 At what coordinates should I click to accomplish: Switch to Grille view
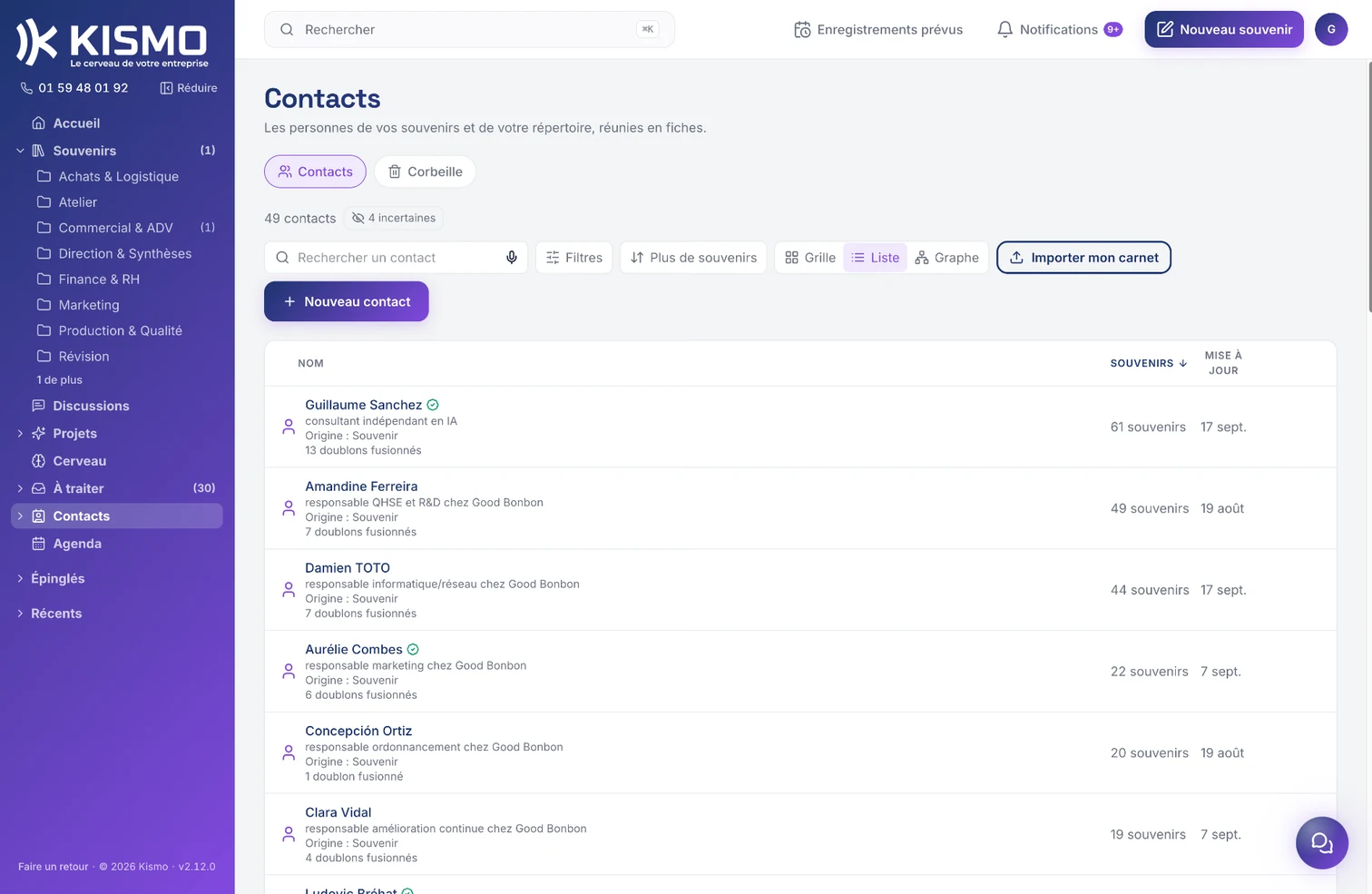[x=810, y=258]
